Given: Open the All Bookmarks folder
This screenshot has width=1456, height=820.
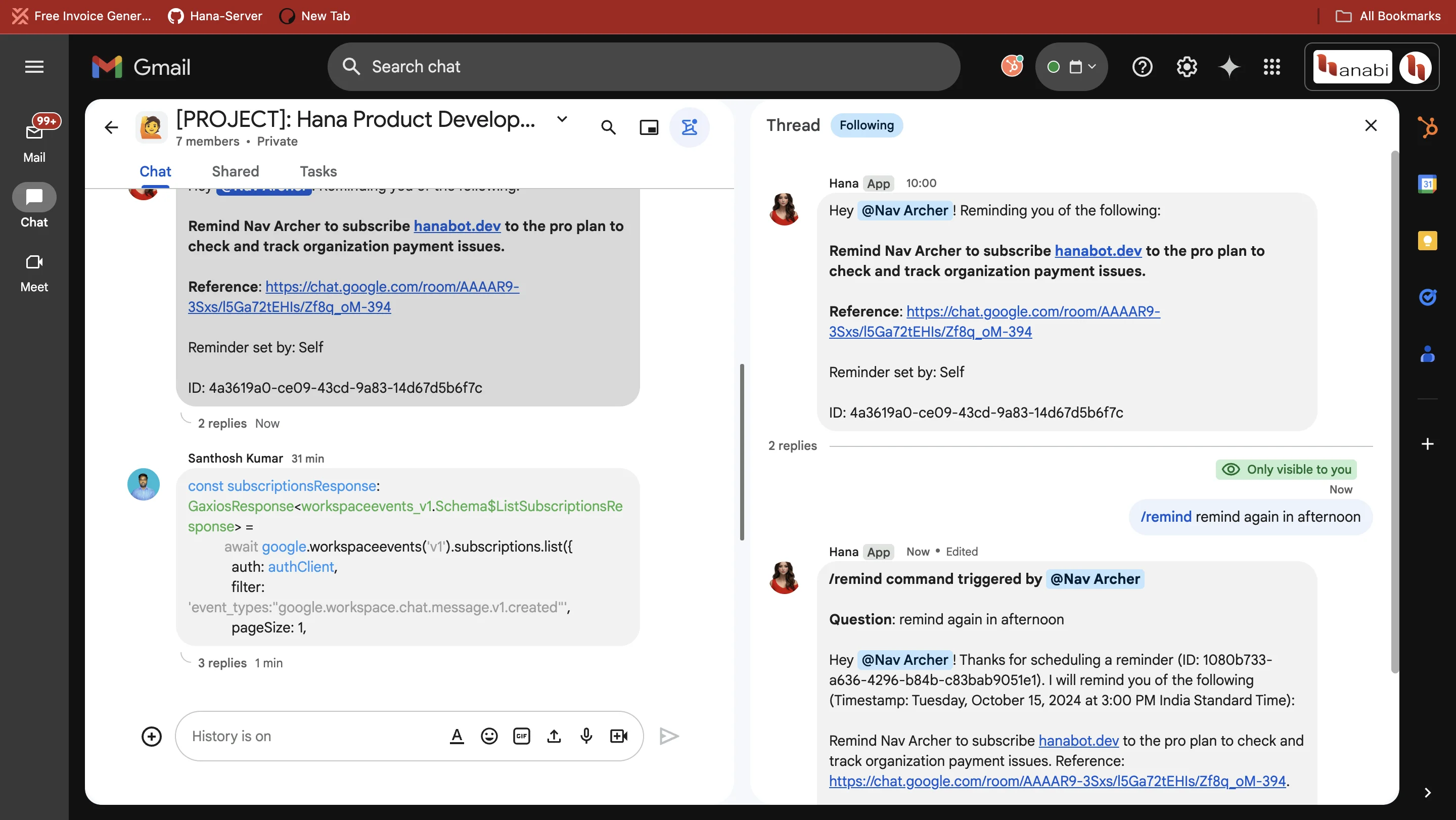Looking at the screenshot, I should click(x=1388, y=16).
